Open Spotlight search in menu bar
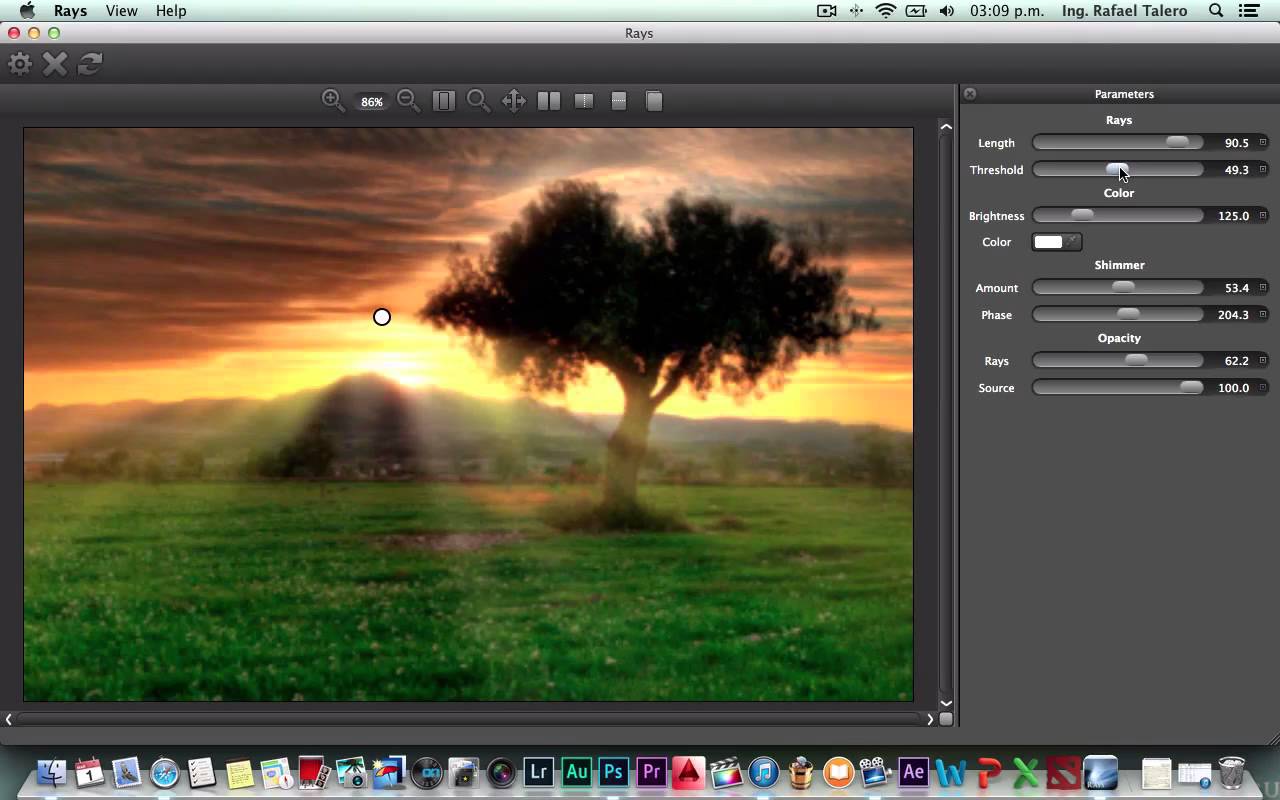 click(1216, 11)
